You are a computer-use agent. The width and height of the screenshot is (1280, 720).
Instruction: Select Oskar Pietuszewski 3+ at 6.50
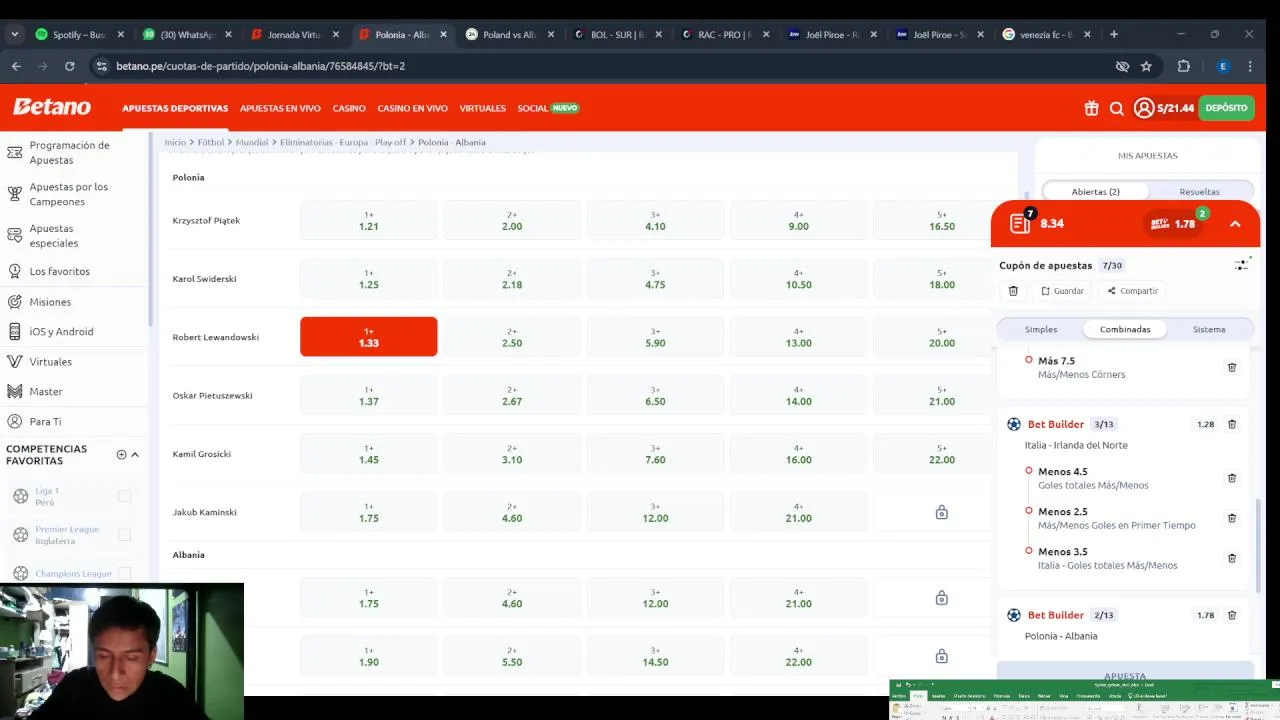pos(655,395)
